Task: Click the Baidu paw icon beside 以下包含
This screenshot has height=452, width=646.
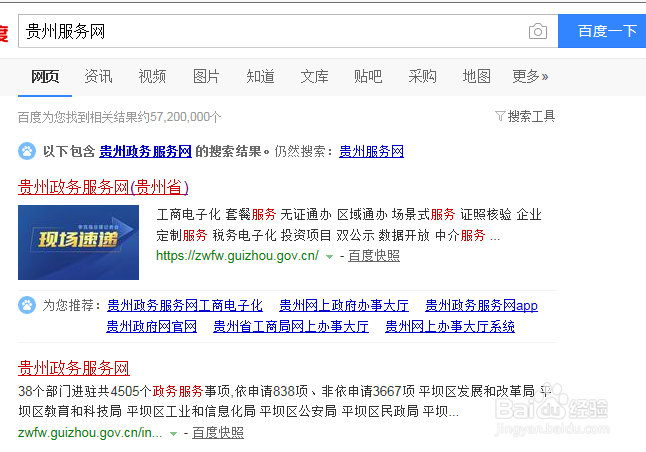Action: coord(27,151)
